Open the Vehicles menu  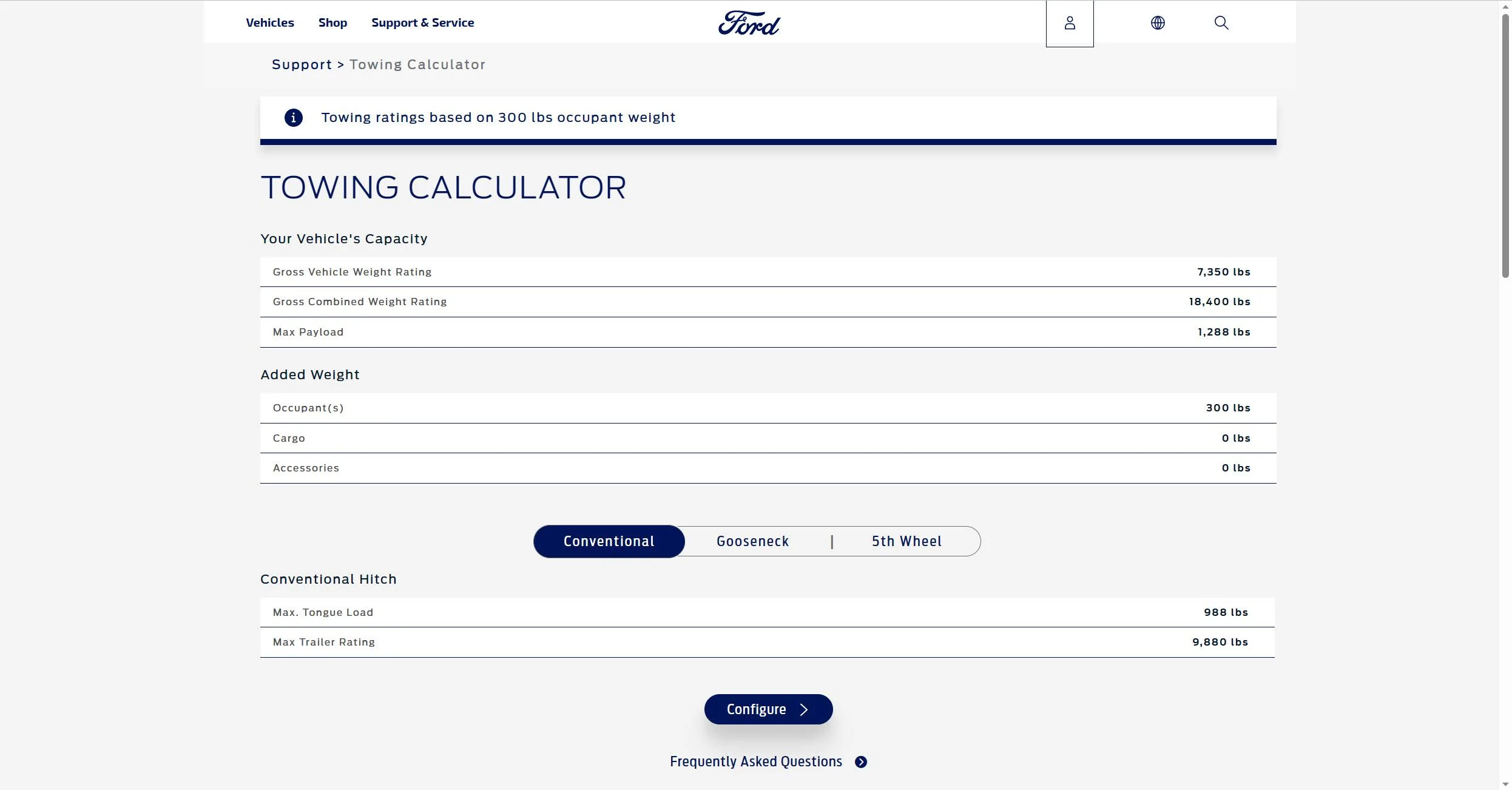click(x=270, y=23)
